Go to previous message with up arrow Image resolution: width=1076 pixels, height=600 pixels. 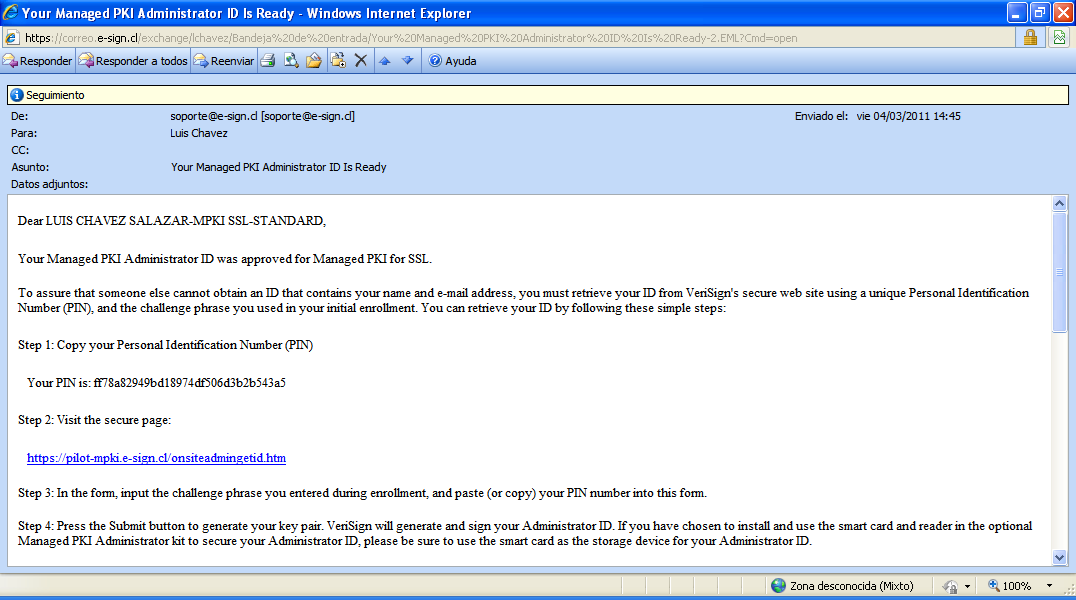click(385, 61)
